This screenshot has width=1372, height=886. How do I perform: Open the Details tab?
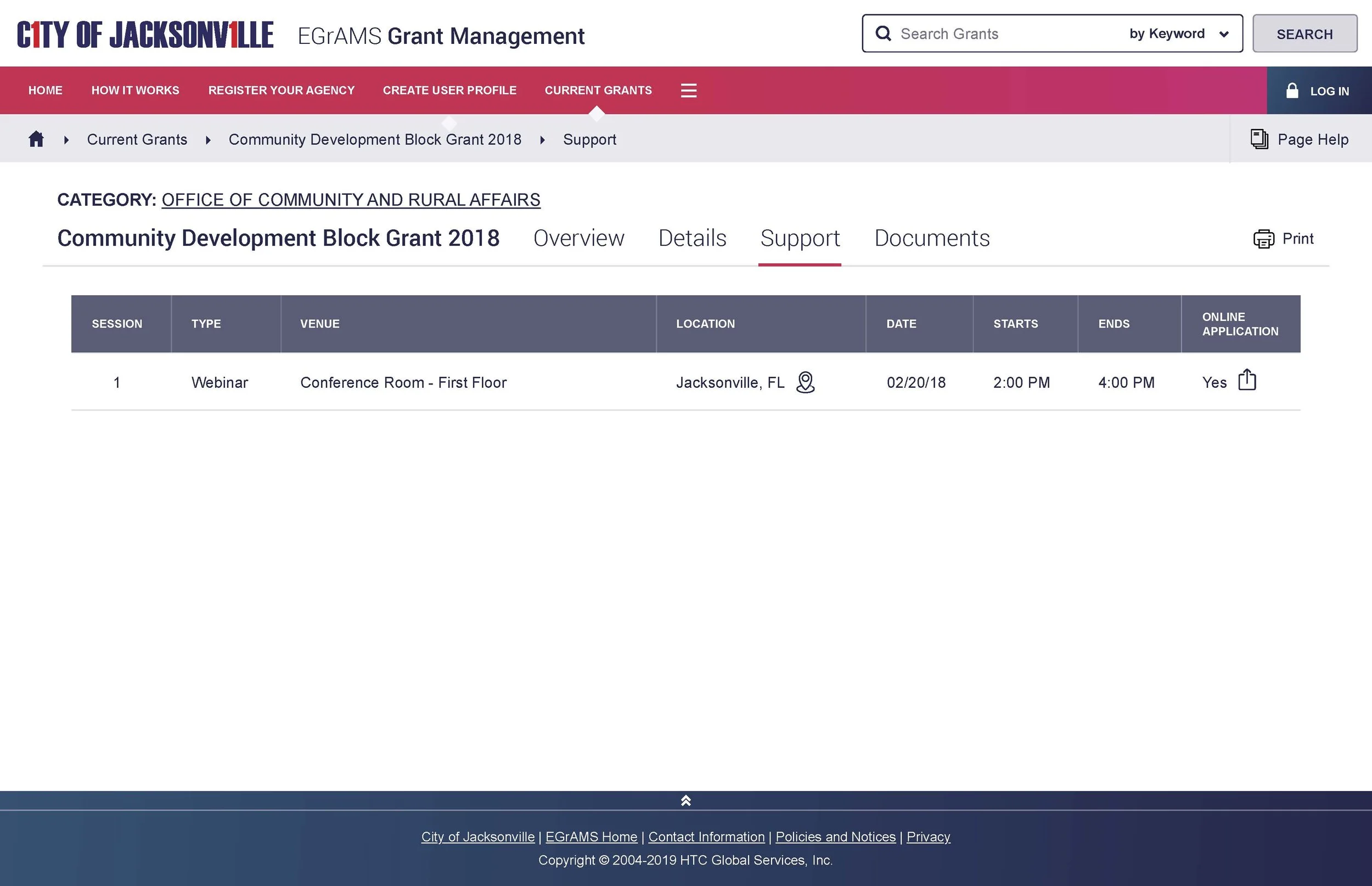coord(691,238)
